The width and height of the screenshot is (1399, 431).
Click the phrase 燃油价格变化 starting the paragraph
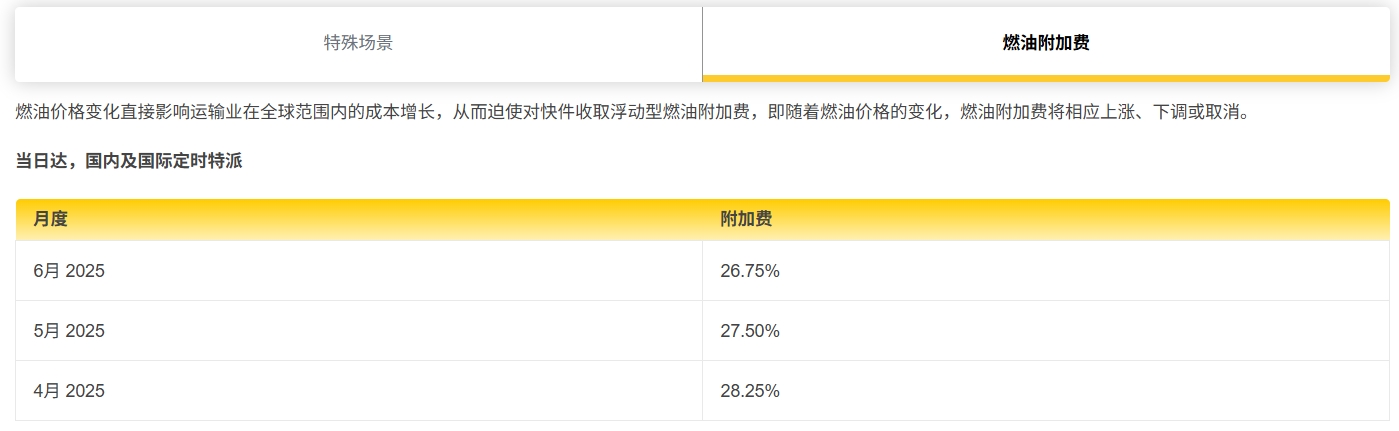[x=68, y=112]
